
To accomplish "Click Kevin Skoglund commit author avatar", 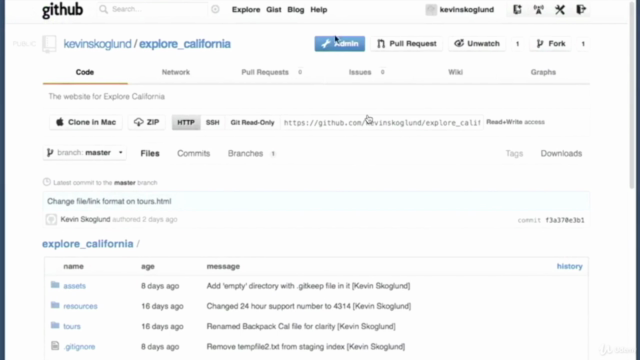I will click(x=51, y=220).
